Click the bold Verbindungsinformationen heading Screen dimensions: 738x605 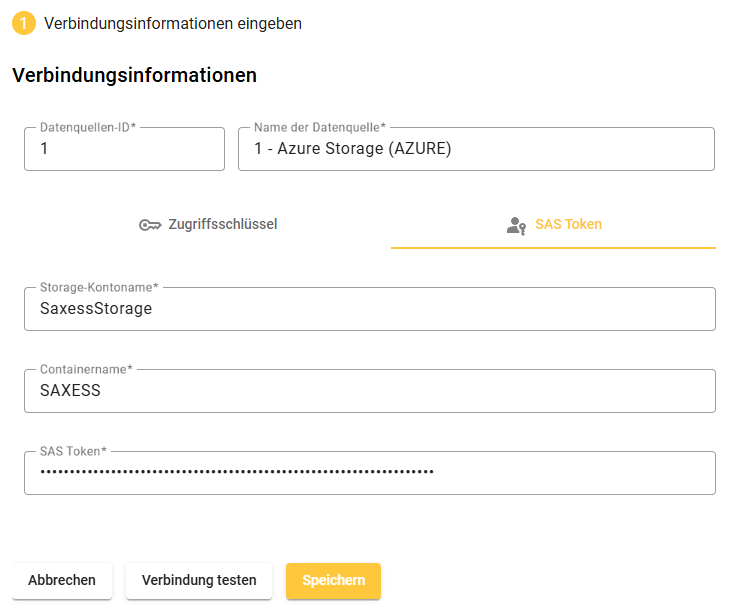134,75
